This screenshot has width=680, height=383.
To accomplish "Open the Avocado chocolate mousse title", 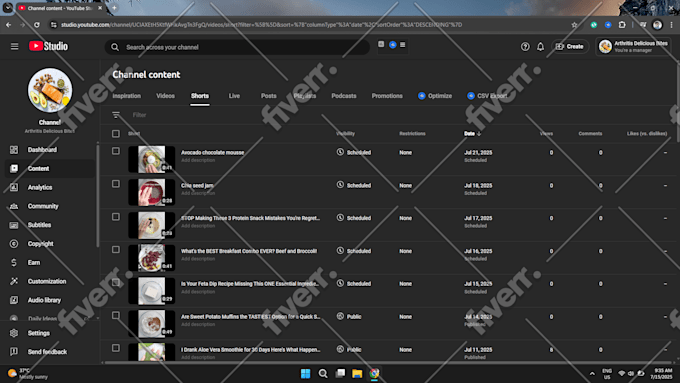I will pyautogui.click(x=212, y=152).
